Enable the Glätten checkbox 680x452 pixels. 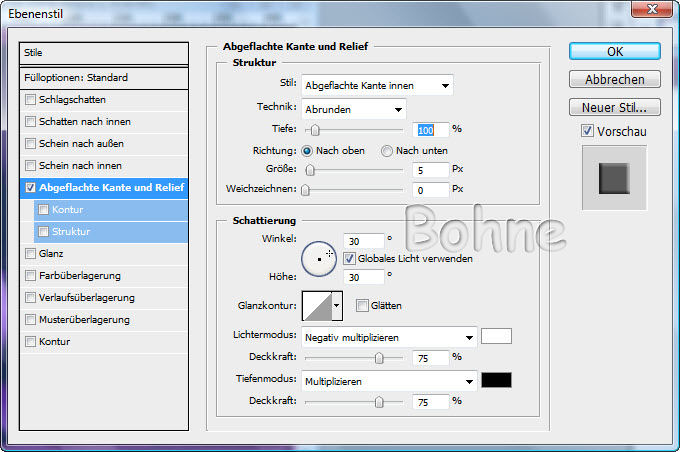(362, 305)
